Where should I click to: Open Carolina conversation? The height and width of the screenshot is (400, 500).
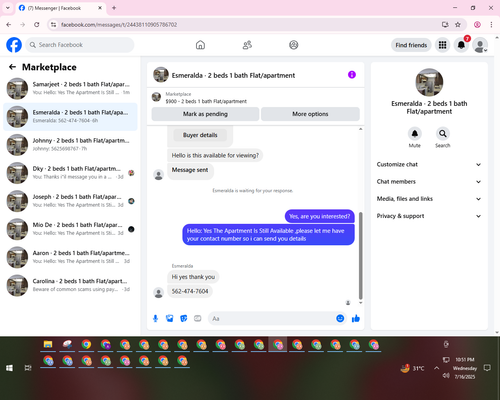coord(70,285)
